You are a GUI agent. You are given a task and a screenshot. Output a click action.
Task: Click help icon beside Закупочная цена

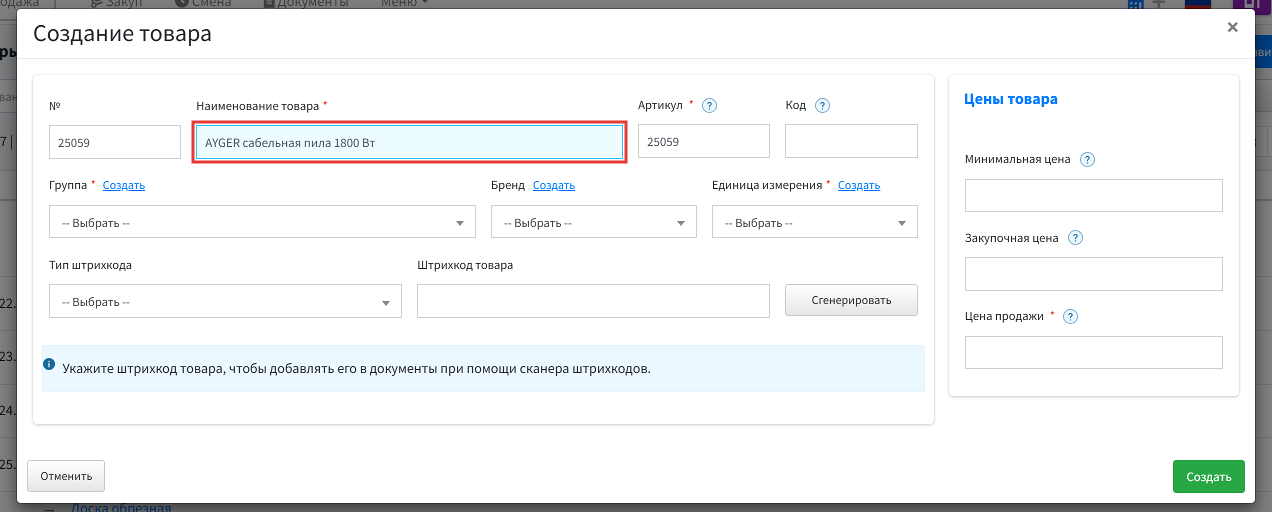coord(1075,238)
